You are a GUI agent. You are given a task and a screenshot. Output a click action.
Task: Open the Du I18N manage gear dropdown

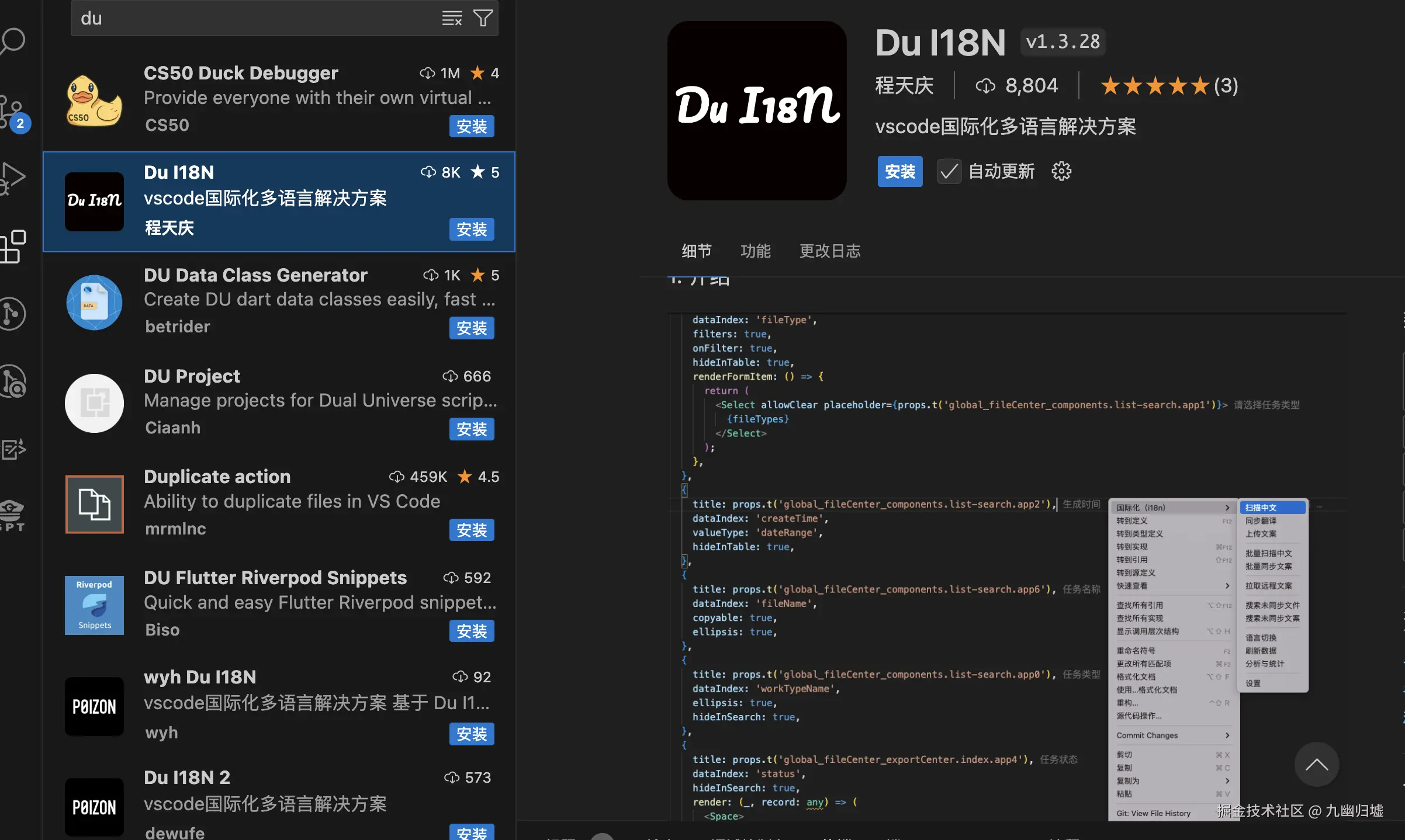tap(1061, 172)
